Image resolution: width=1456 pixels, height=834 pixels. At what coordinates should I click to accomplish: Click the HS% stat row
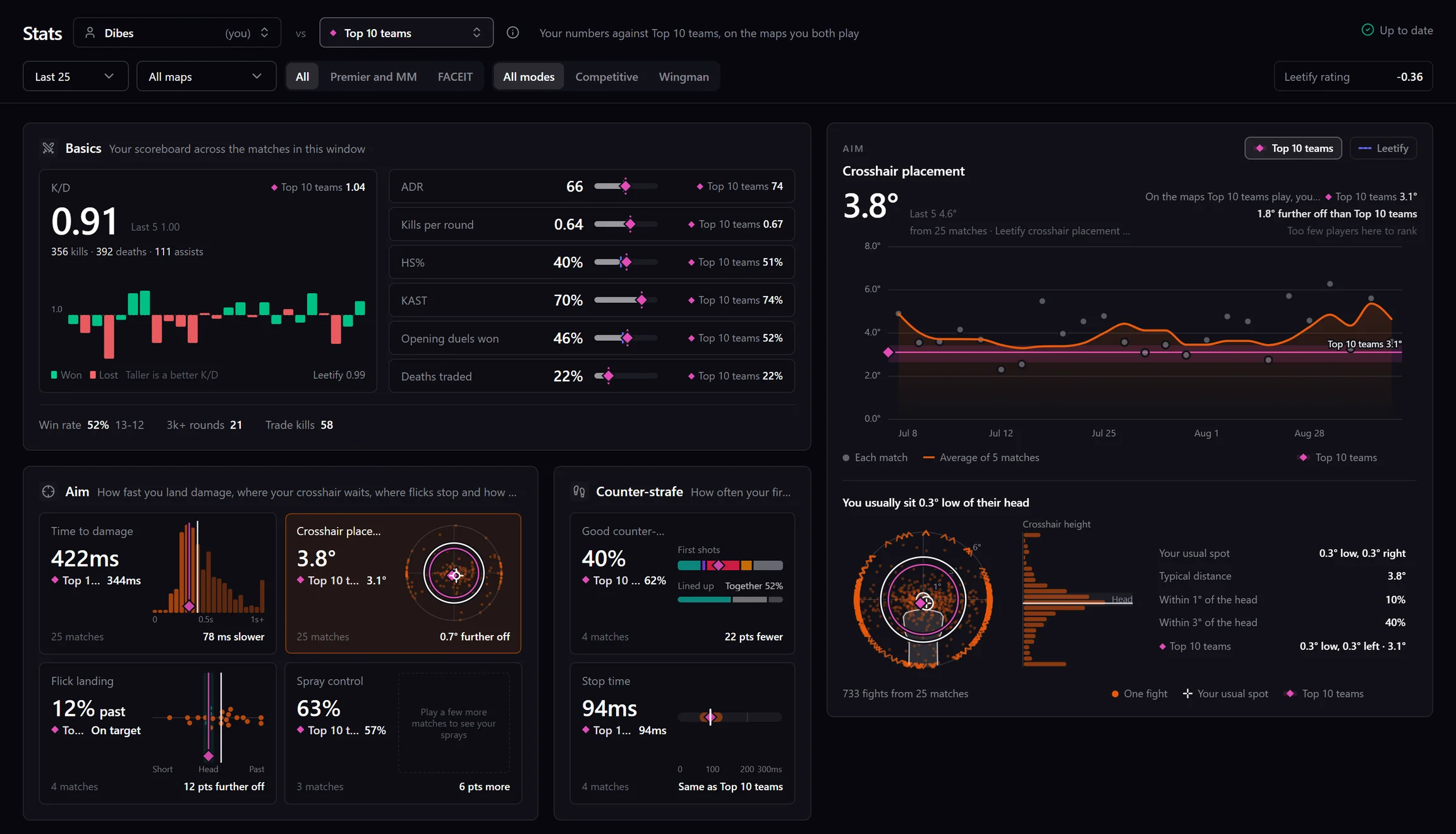[591, 262]
